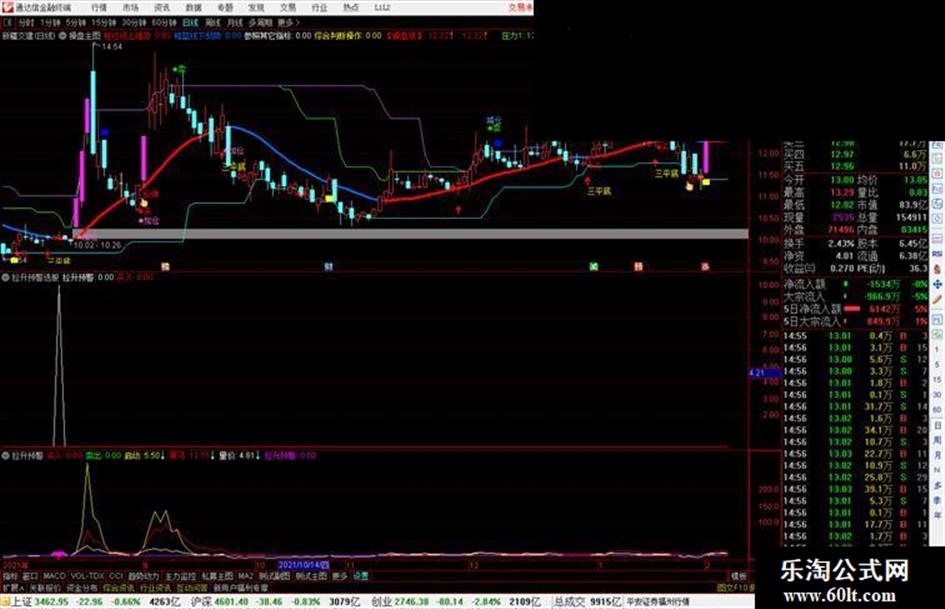Switch chart to 5分钟 period
The image size is (945, 609).
click(76, 23)
